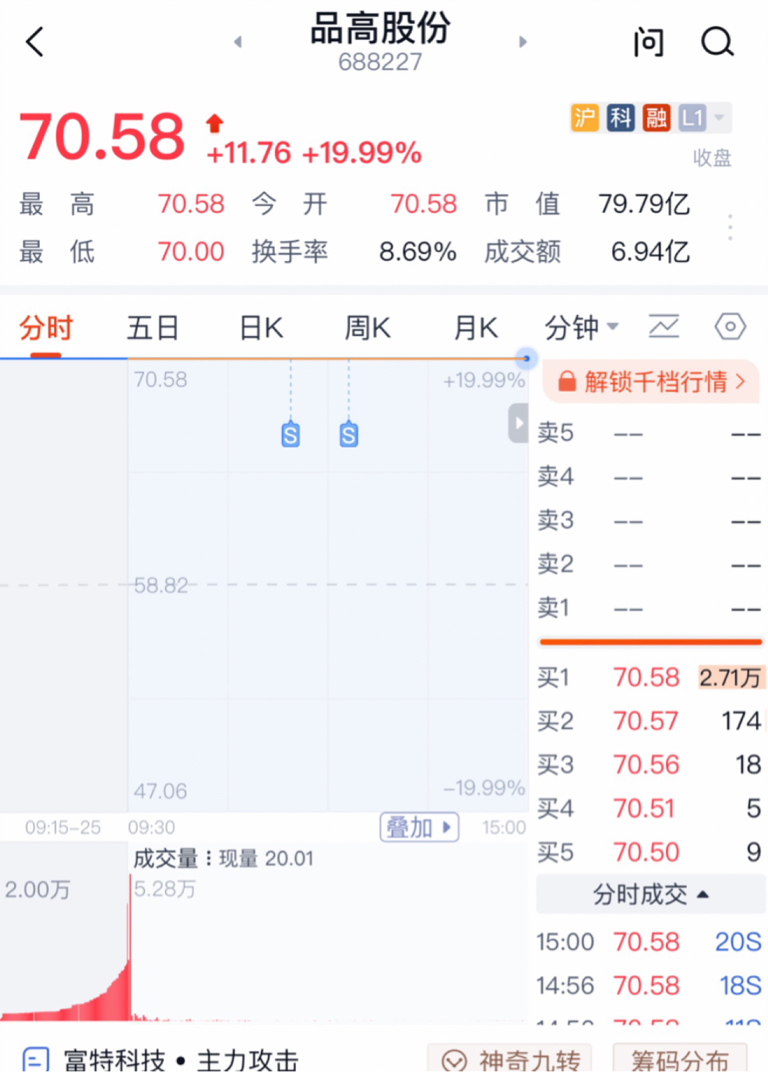768x1072 pixels.
Task: Tap the first S marker on chart
Action: (x=291, y=435)
